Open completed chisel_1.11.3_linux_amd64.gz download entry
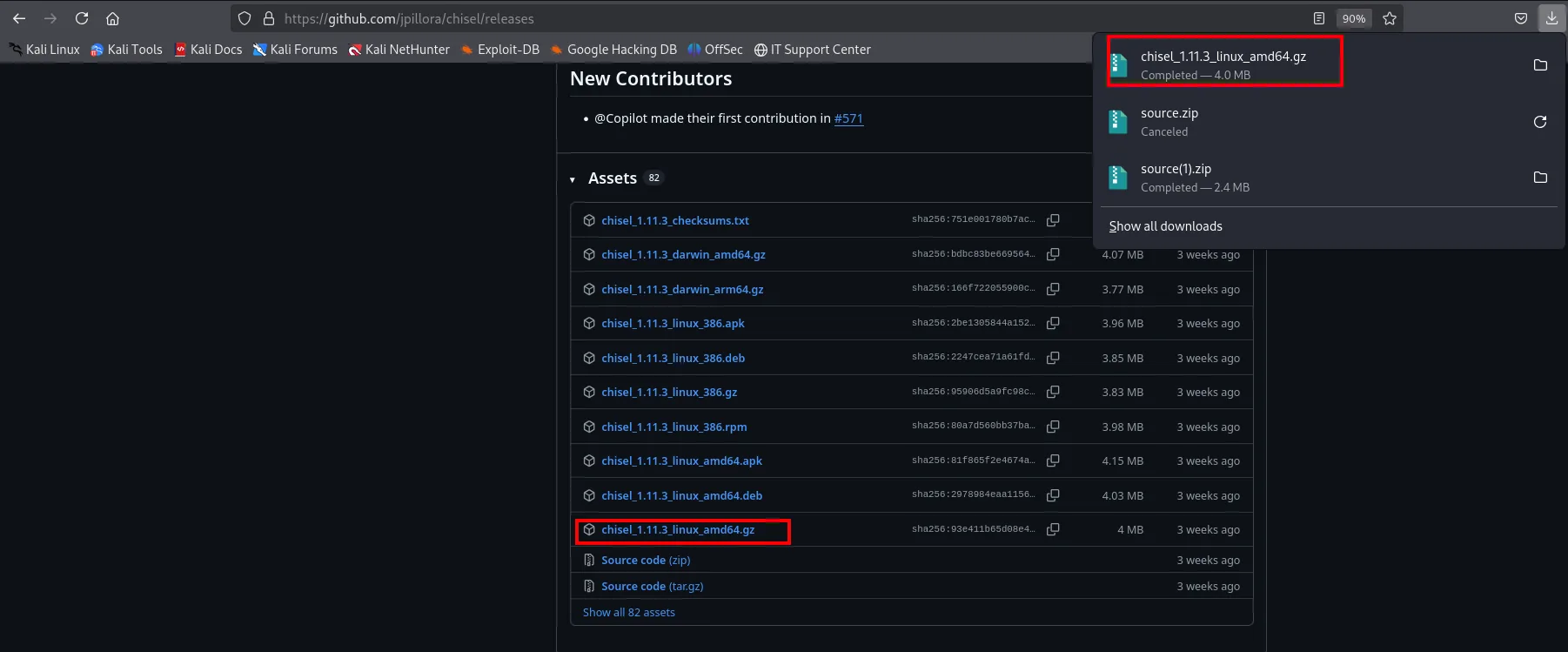1568x652 pixels. [1223, 65]
